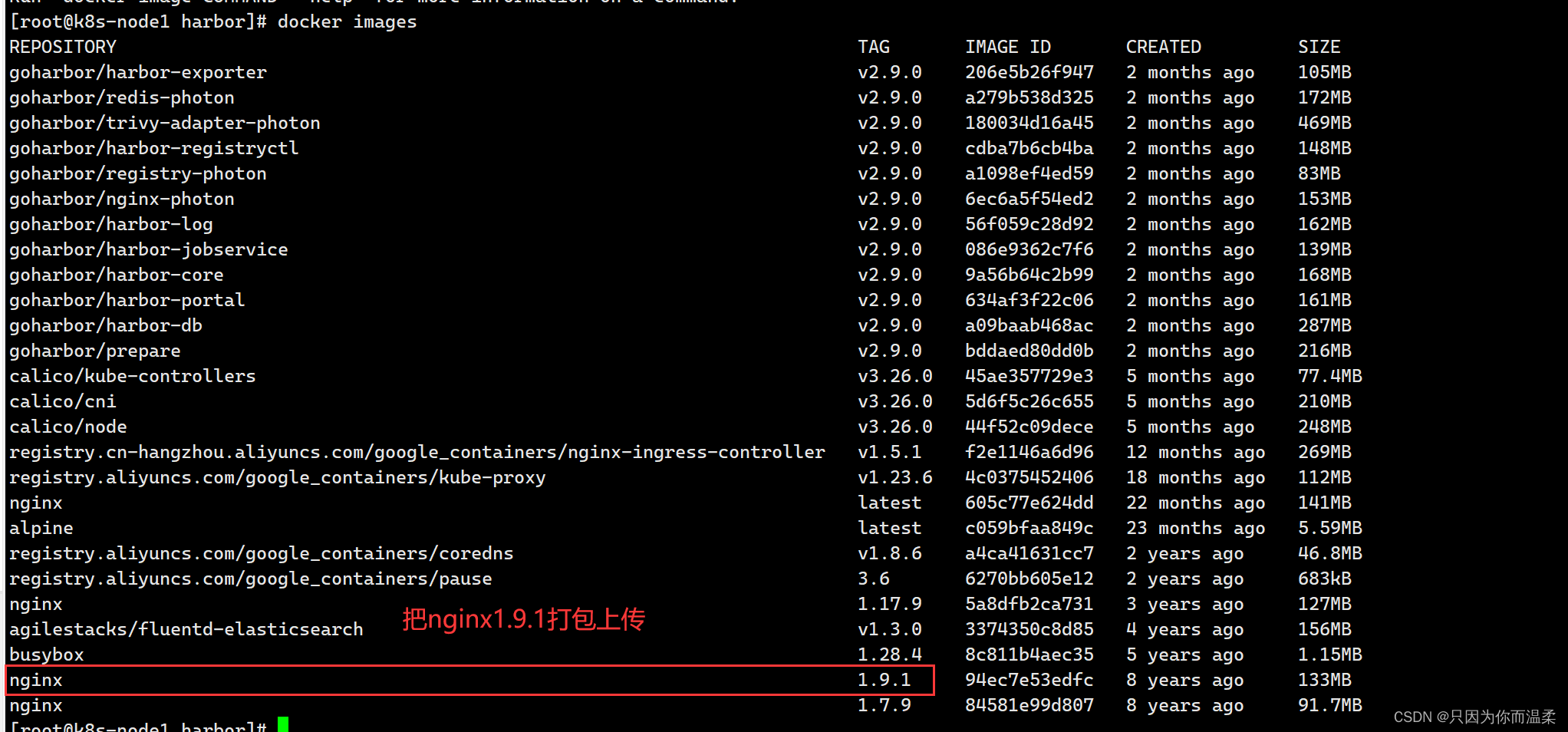
Task: Click image ID 8c811b4aec35
Action: coord(1029,655)
